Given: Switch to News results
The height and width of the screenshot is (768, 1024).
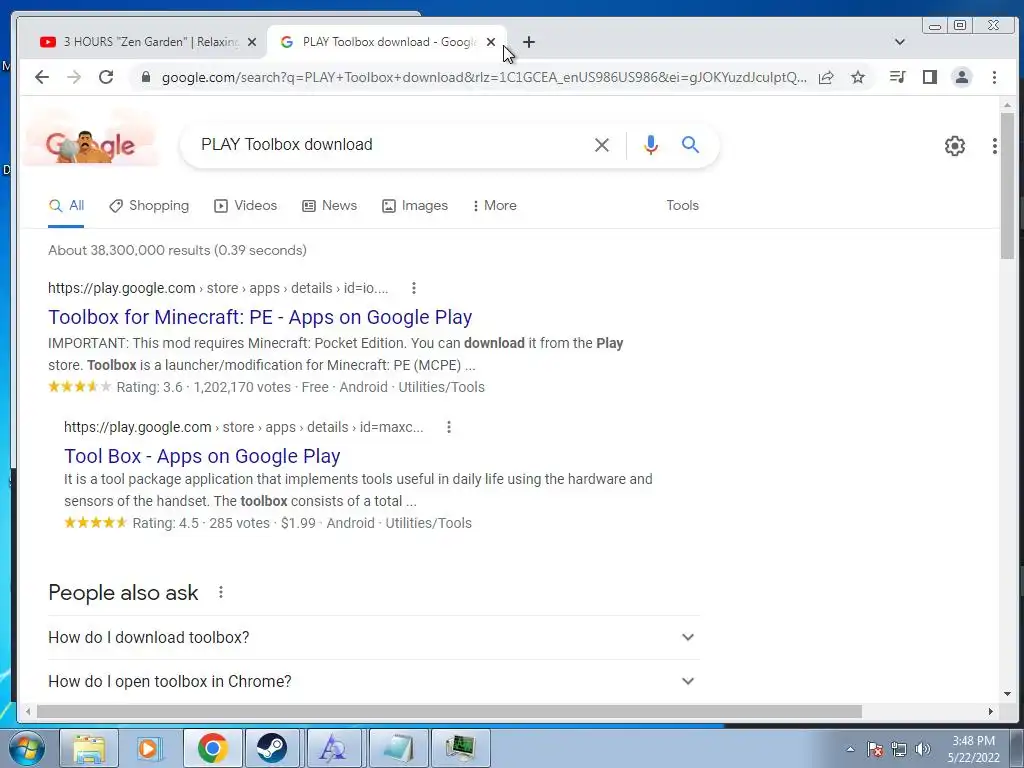Looking at the screenshot, I should pos(329,206).
